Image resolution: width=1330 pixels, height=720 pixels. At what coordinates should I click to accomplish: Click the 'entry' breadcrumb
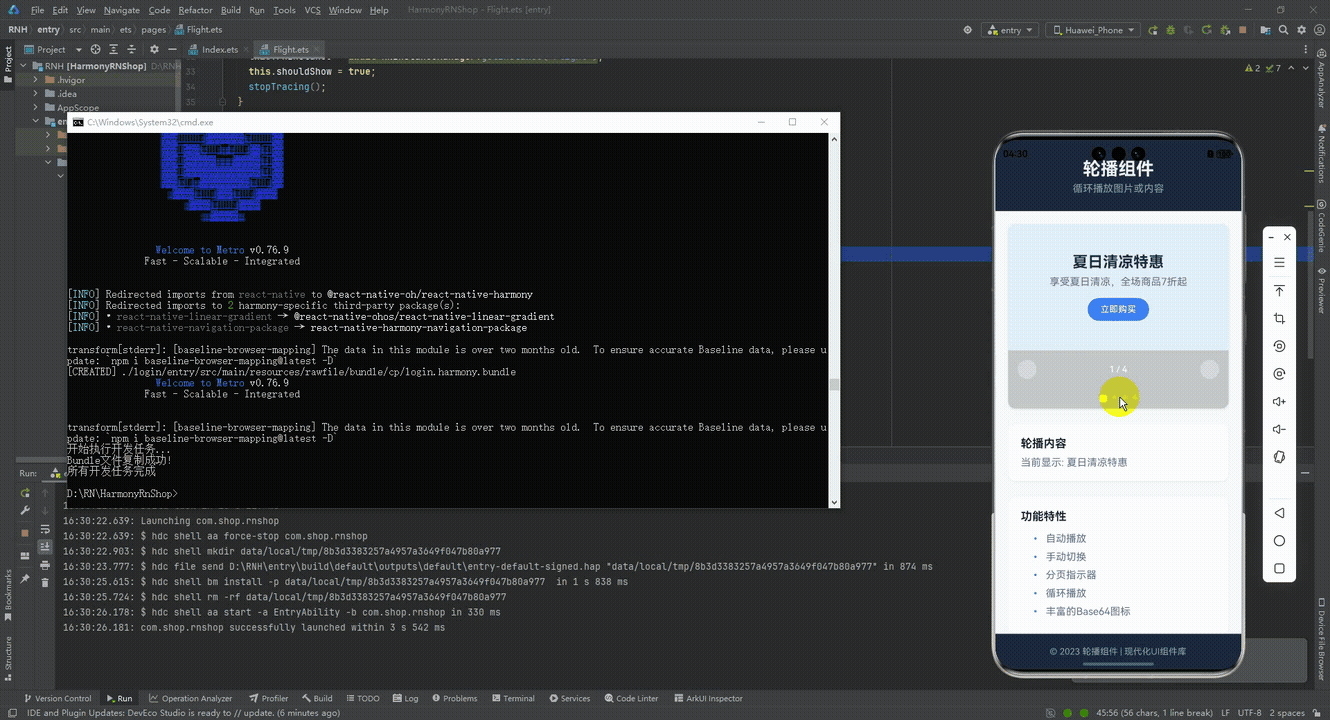(48, 30)
